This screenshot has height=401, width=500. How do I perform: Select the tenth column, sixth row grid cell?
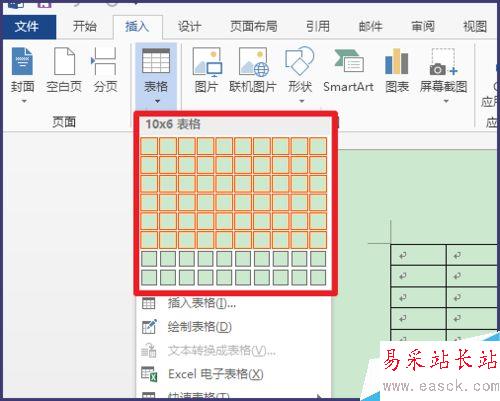click(x=318, y=240)
